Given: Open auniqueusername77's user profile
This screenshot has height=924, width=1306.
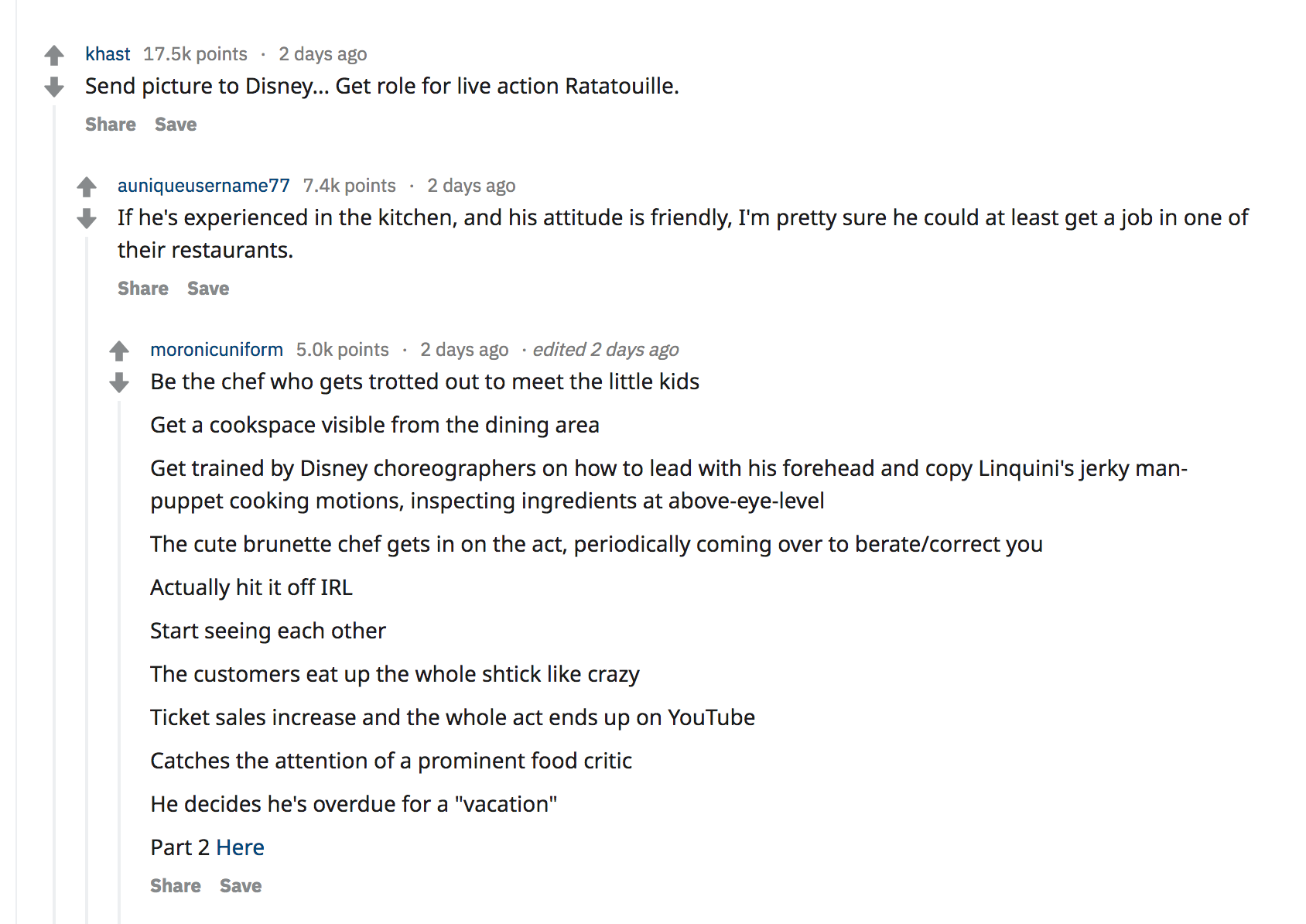Looking at the screenshot, I should click(203, 186).
